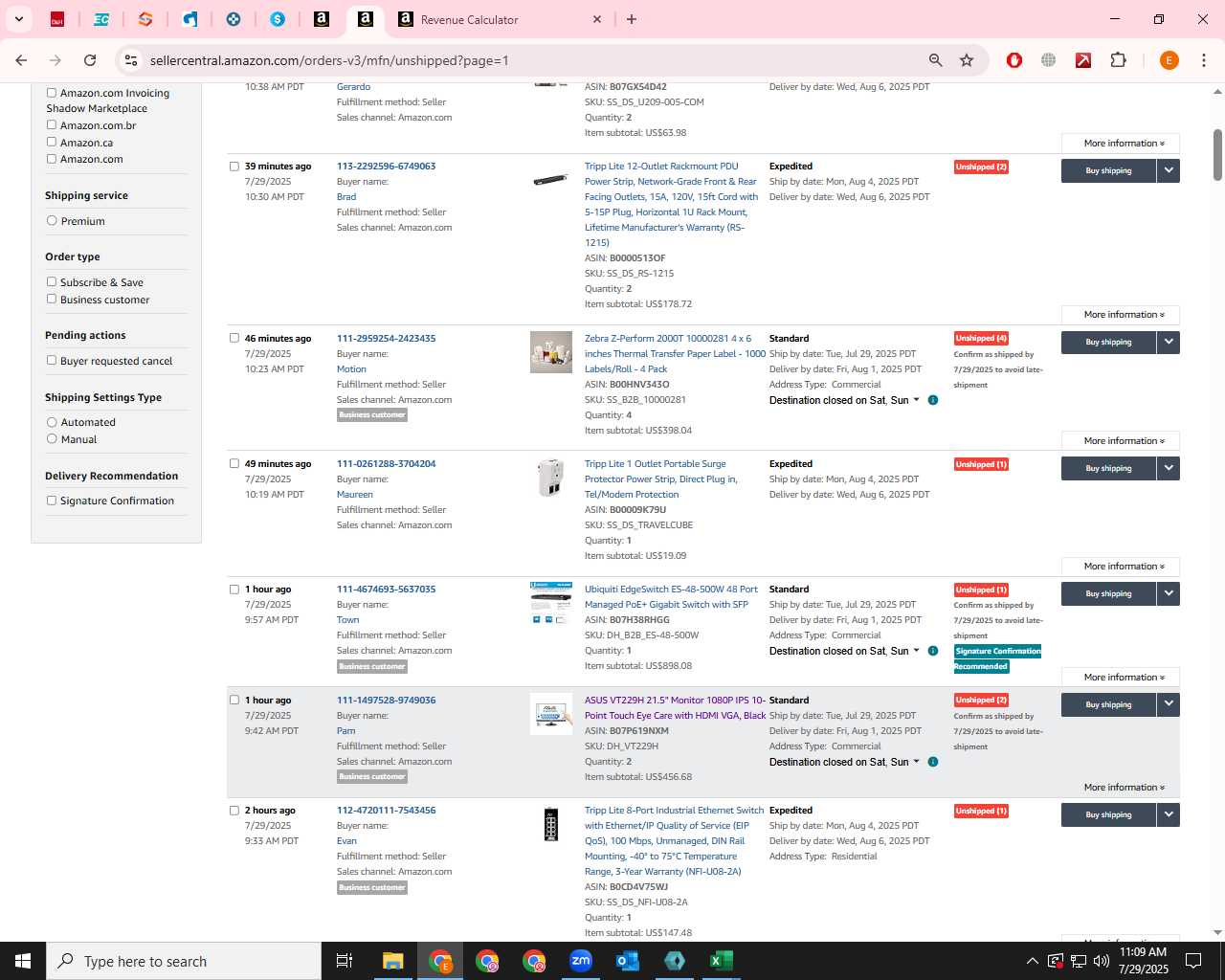Image resolution: width=1225 pixels, height=980 pixels.
Task: Open the site information icon beside URL
Action: [x=130, y=60]
